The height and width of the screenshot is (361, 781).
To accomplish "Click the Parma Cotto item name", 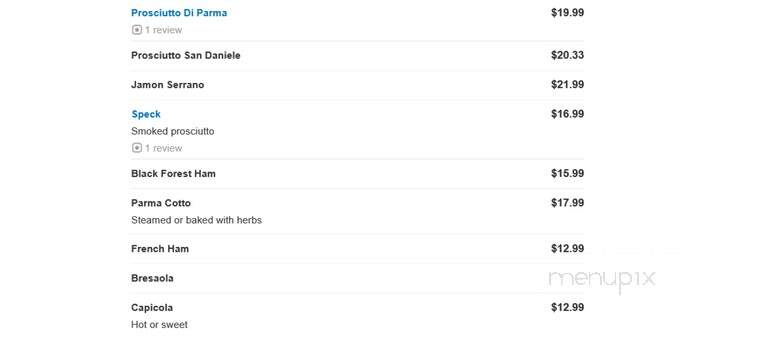I will tap(161, 203).
